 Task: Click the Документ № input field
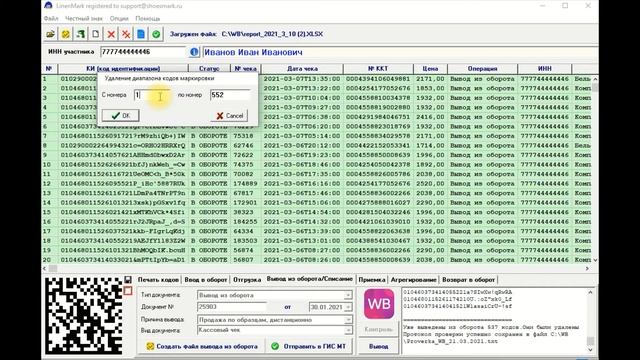pyautogui.click(x=231, y=307)
